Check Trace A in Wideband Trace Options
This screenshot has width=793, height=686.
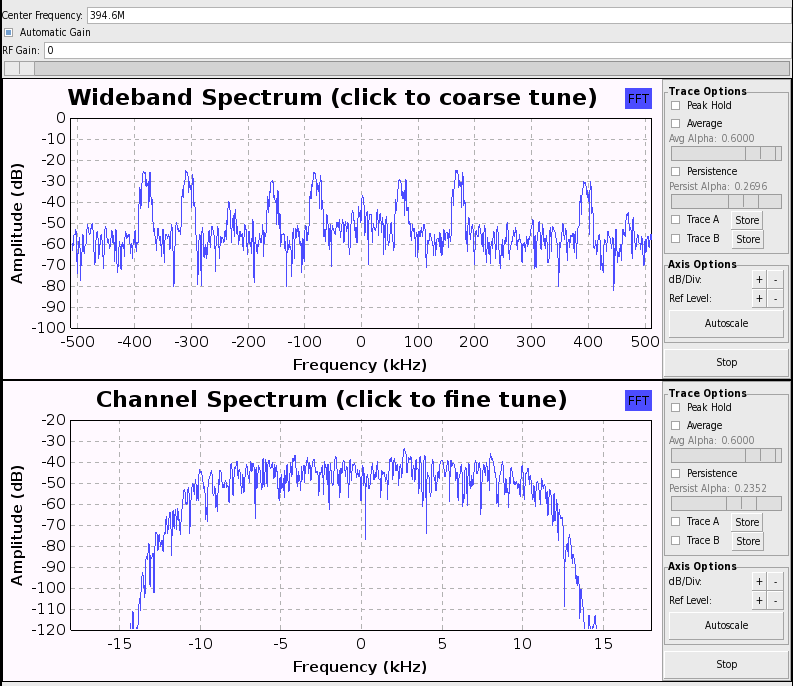[x=676, y=220]
